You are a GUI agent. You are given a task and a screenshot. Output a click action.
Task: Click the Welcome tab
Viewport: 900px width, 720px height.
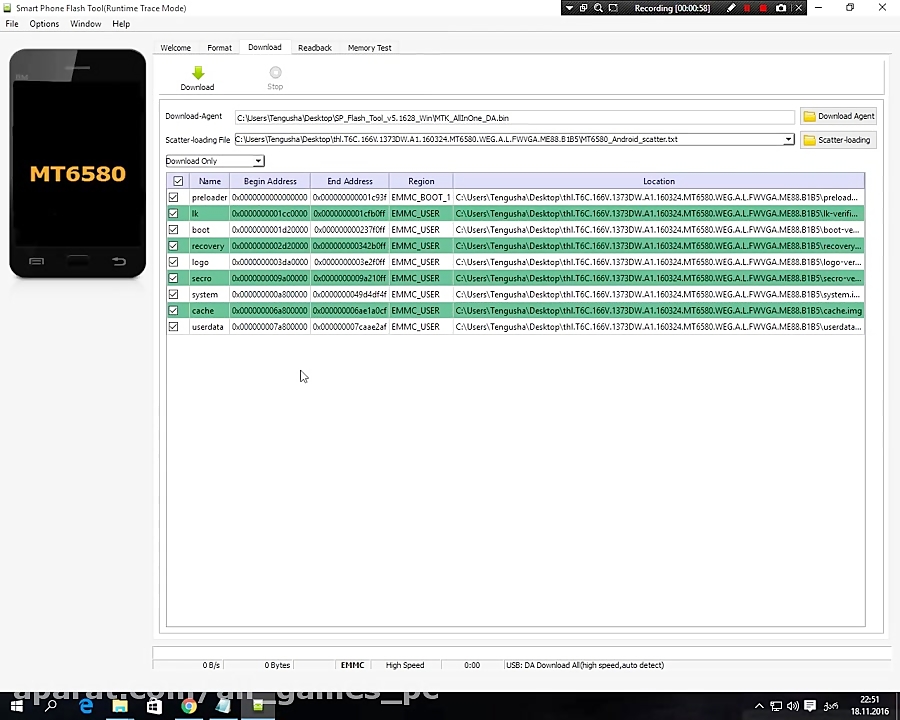(x=175, y=47)
